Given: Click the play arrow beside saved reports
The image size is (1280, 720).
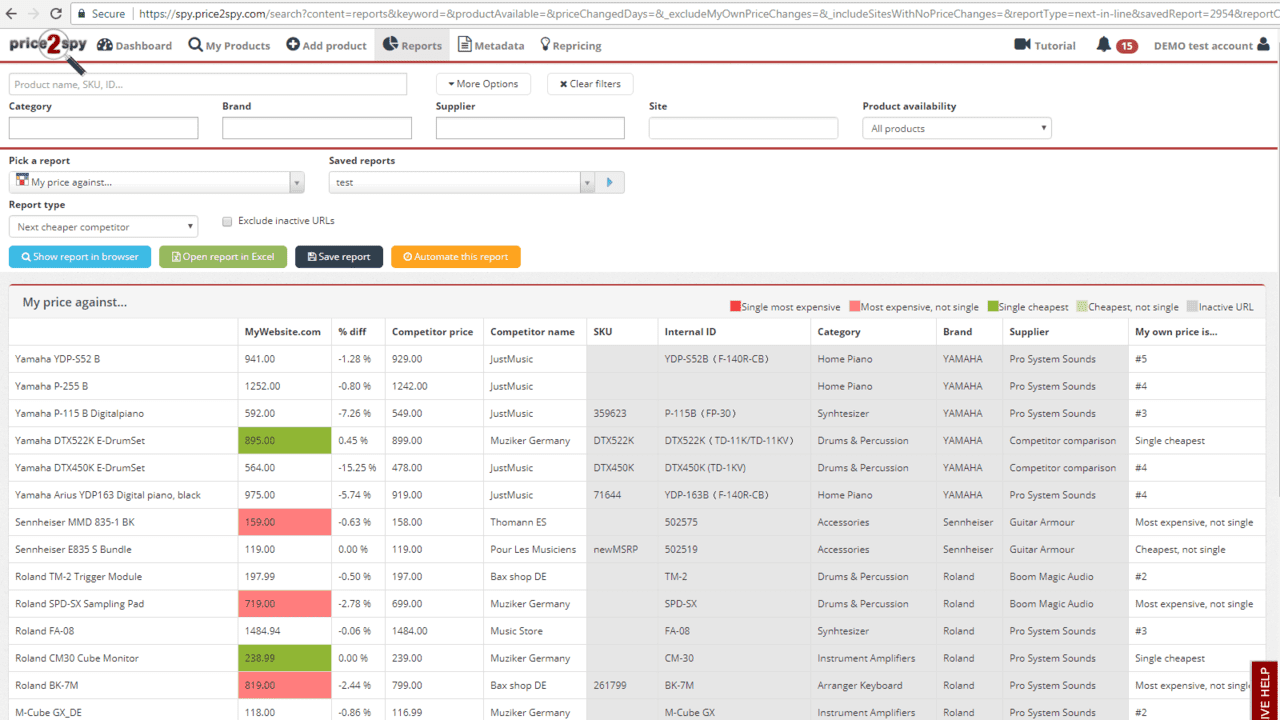Looking at the screenshot, I should tap(610, 183).
